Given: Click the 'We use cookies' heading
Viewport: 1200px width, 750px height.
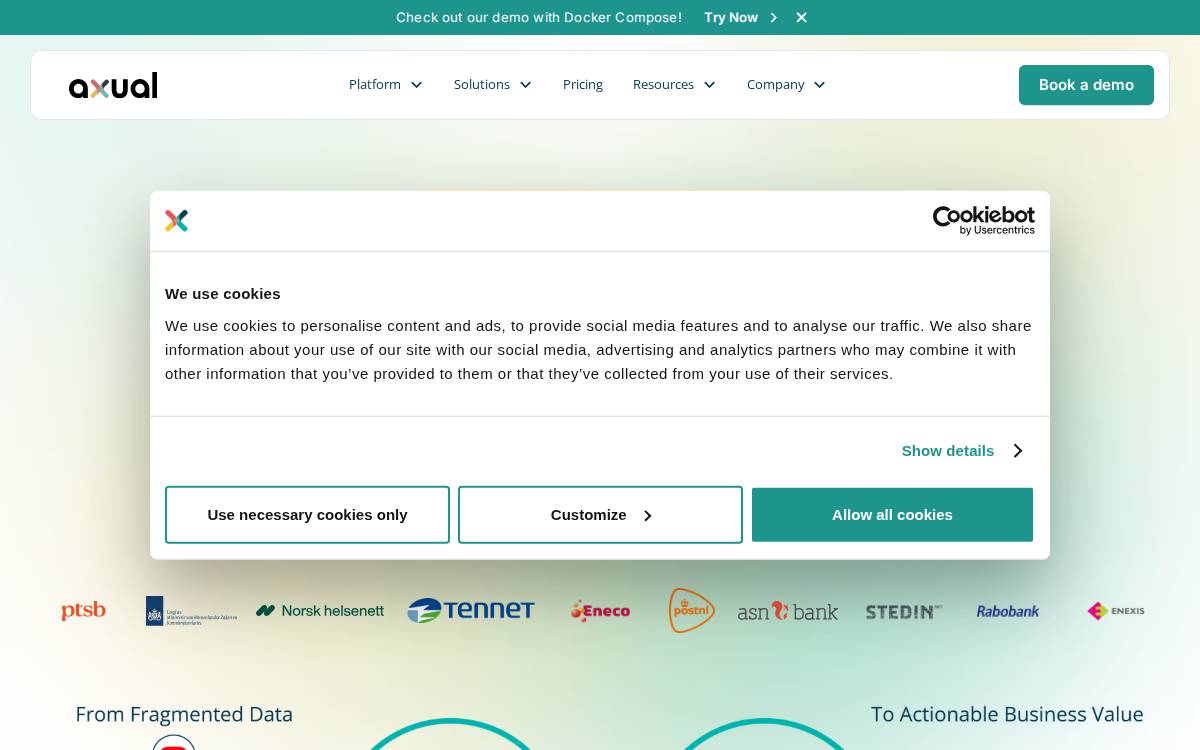Looking at the screenshot, I should tap(223, 294).
